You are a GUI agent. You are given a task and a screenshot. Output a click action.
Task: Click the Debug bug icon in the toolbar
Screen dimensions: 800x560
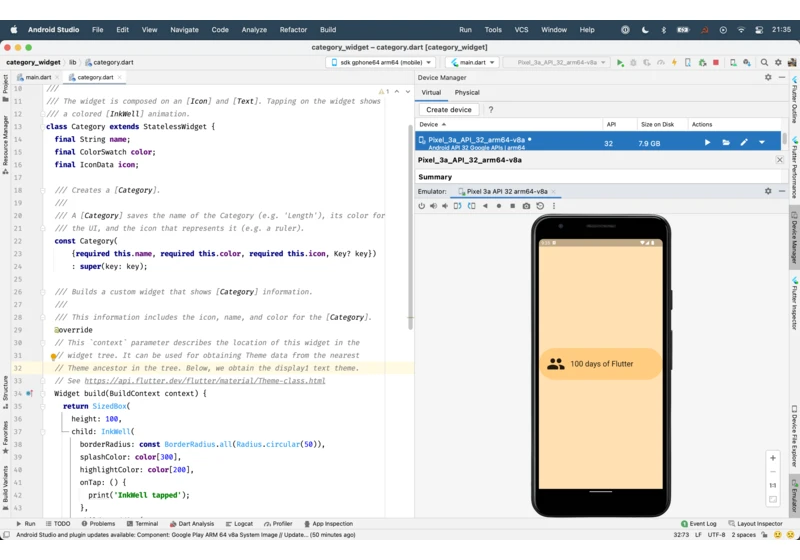[633, 62]
